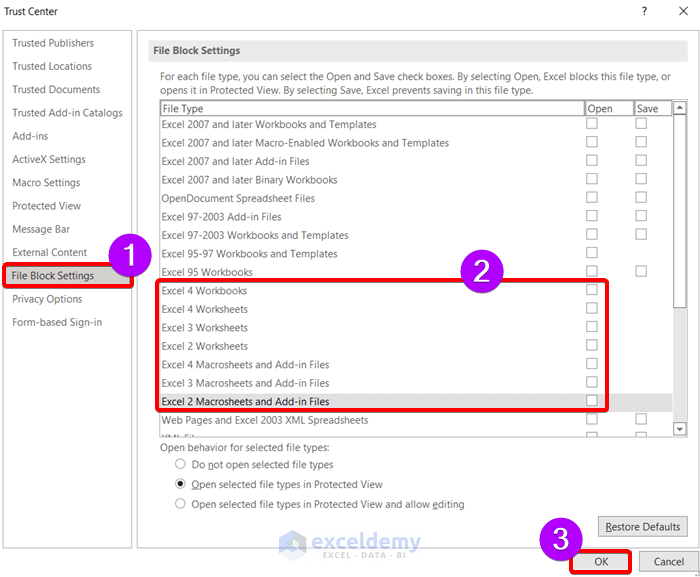
Task: Select the Excel 3 Worksheets row text
Action: point(204,328)
